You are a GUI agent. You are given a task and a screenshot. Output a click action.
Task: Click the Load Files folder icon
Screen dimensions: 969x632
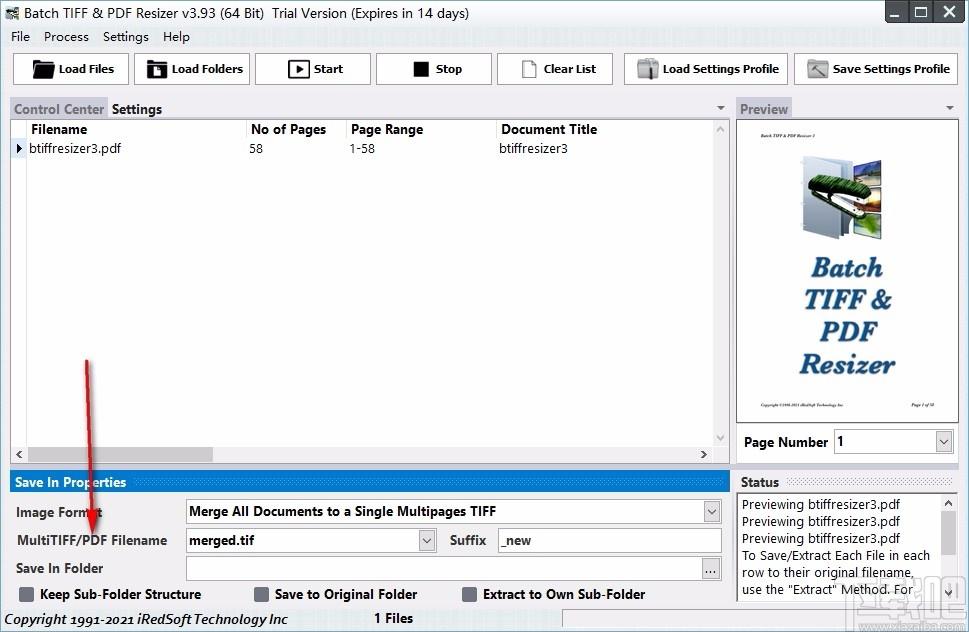click(43, 69)
